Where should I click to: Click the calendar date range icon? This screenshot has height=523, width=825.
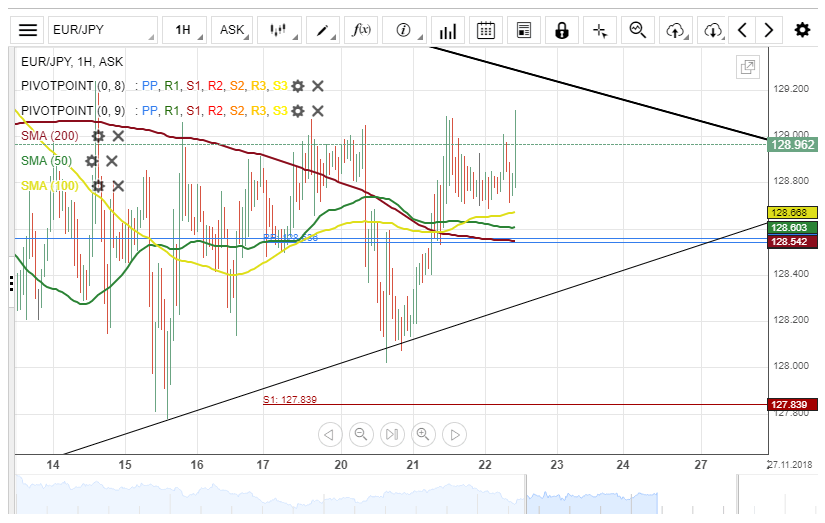click(x=486, y=30)
